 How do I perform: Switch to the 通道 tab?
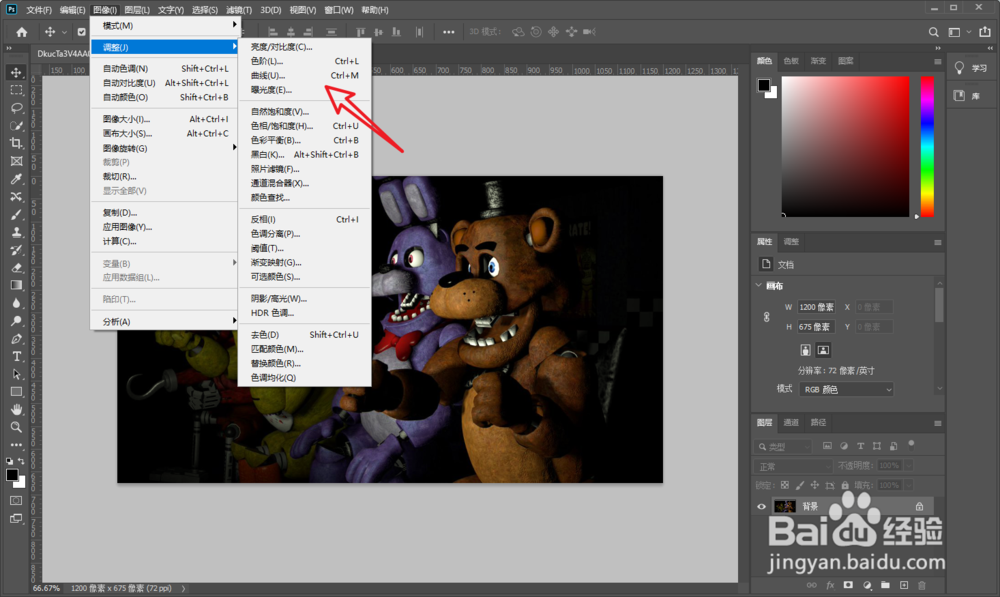791,422
